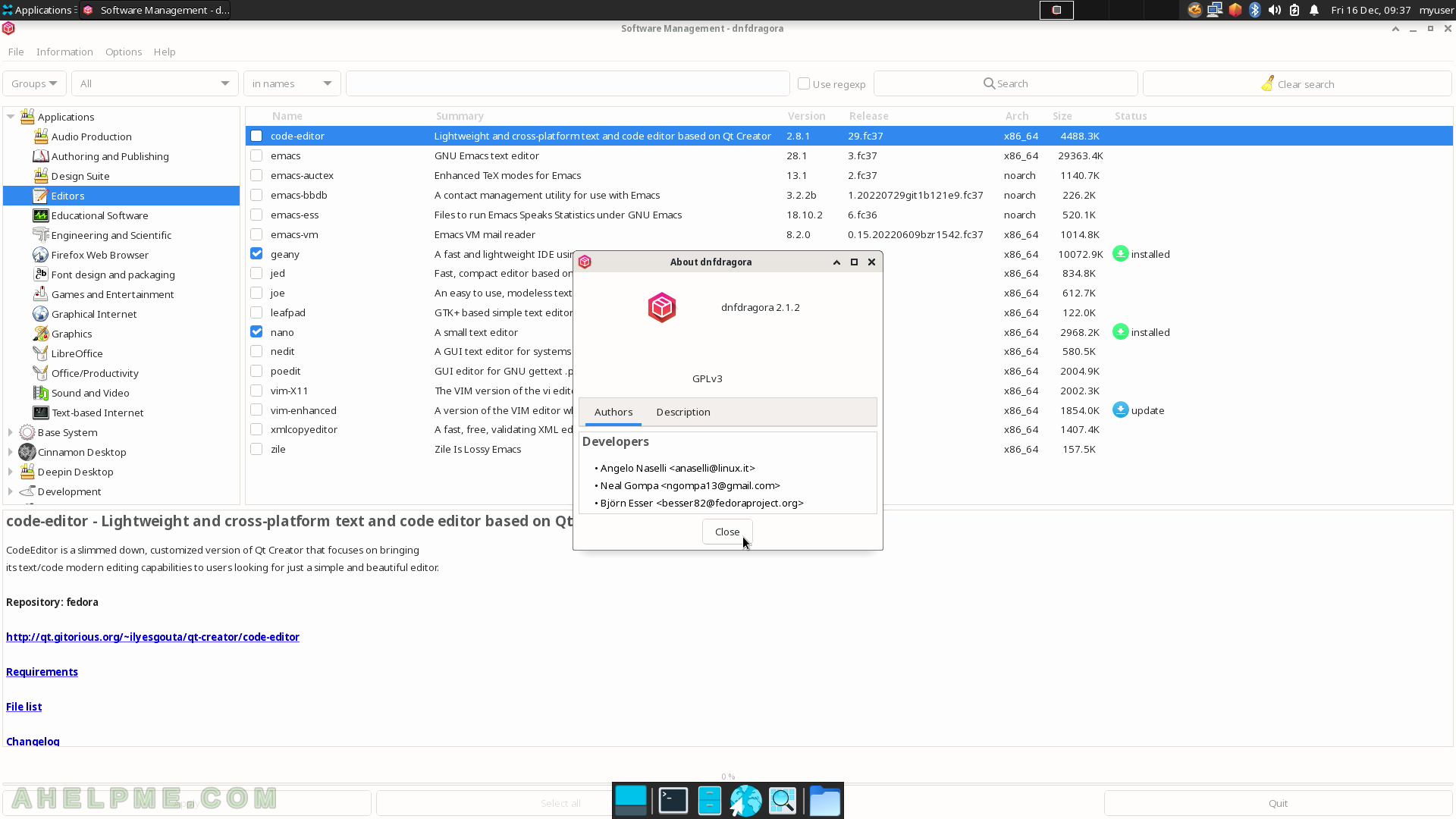Switch to the Authors tab
1456x819 pixels.
[x=613, y=412]
